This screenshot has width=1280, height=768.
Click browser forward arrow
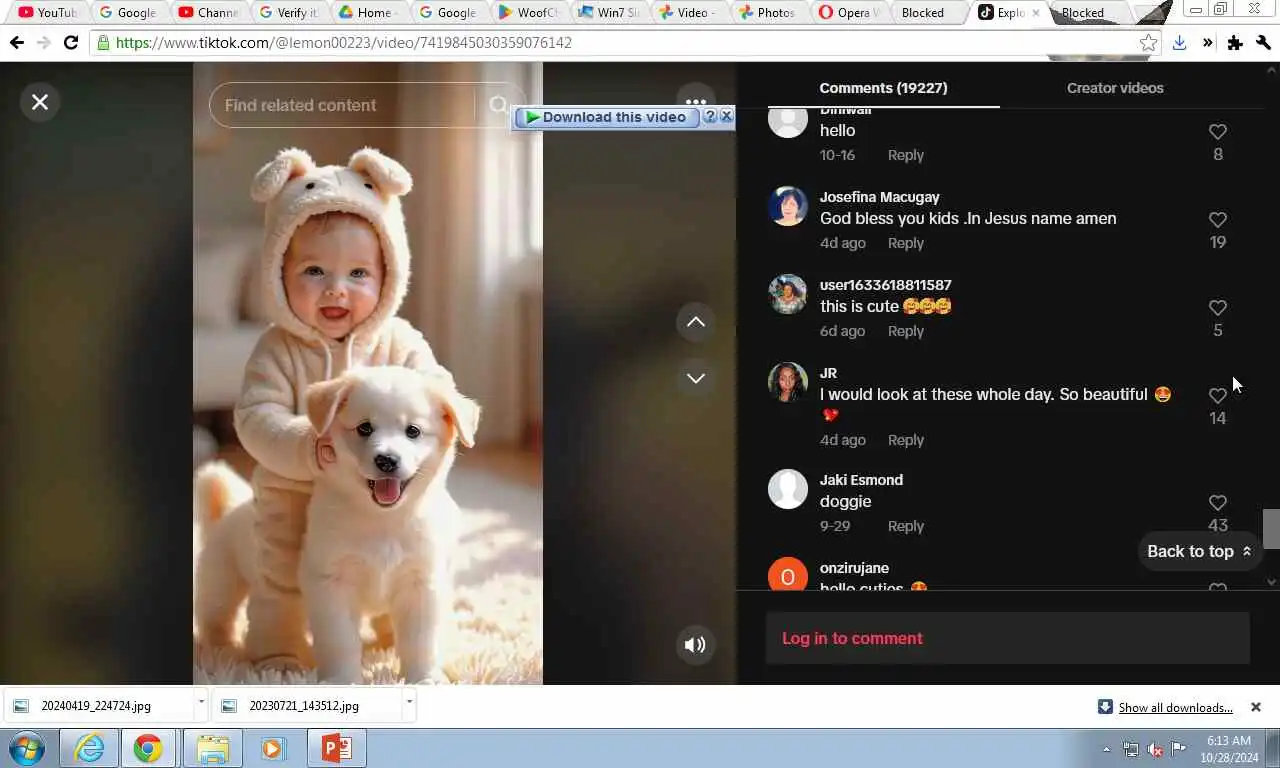pyautogui.click(x=43, y=43)
